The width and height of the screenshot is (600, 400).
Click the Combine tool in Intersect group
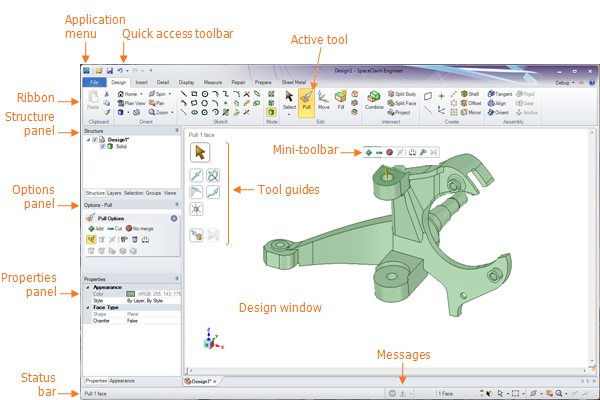374,100
